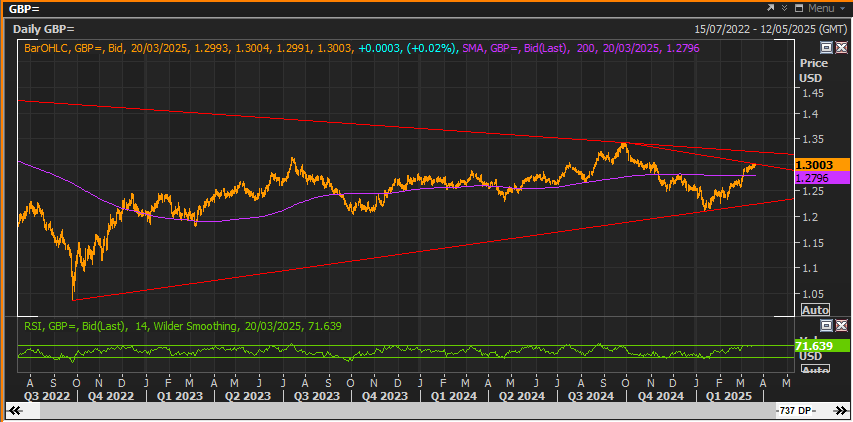Close the RSI indicator pane
Image resolution: width=853 pixels, height=422 pixels.
coord(841,325)
